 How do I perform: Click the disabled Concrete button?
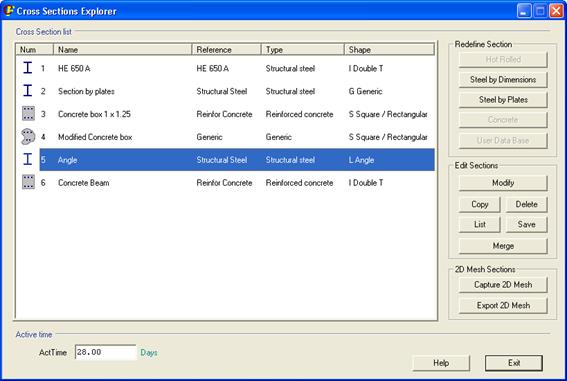(x=503, y=120)
